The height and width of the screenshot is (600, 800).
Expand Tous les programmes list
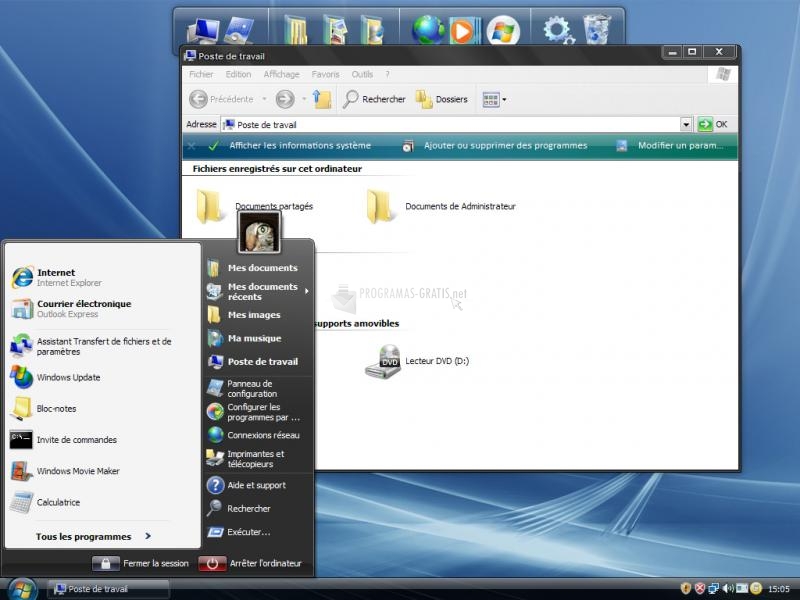93,536
